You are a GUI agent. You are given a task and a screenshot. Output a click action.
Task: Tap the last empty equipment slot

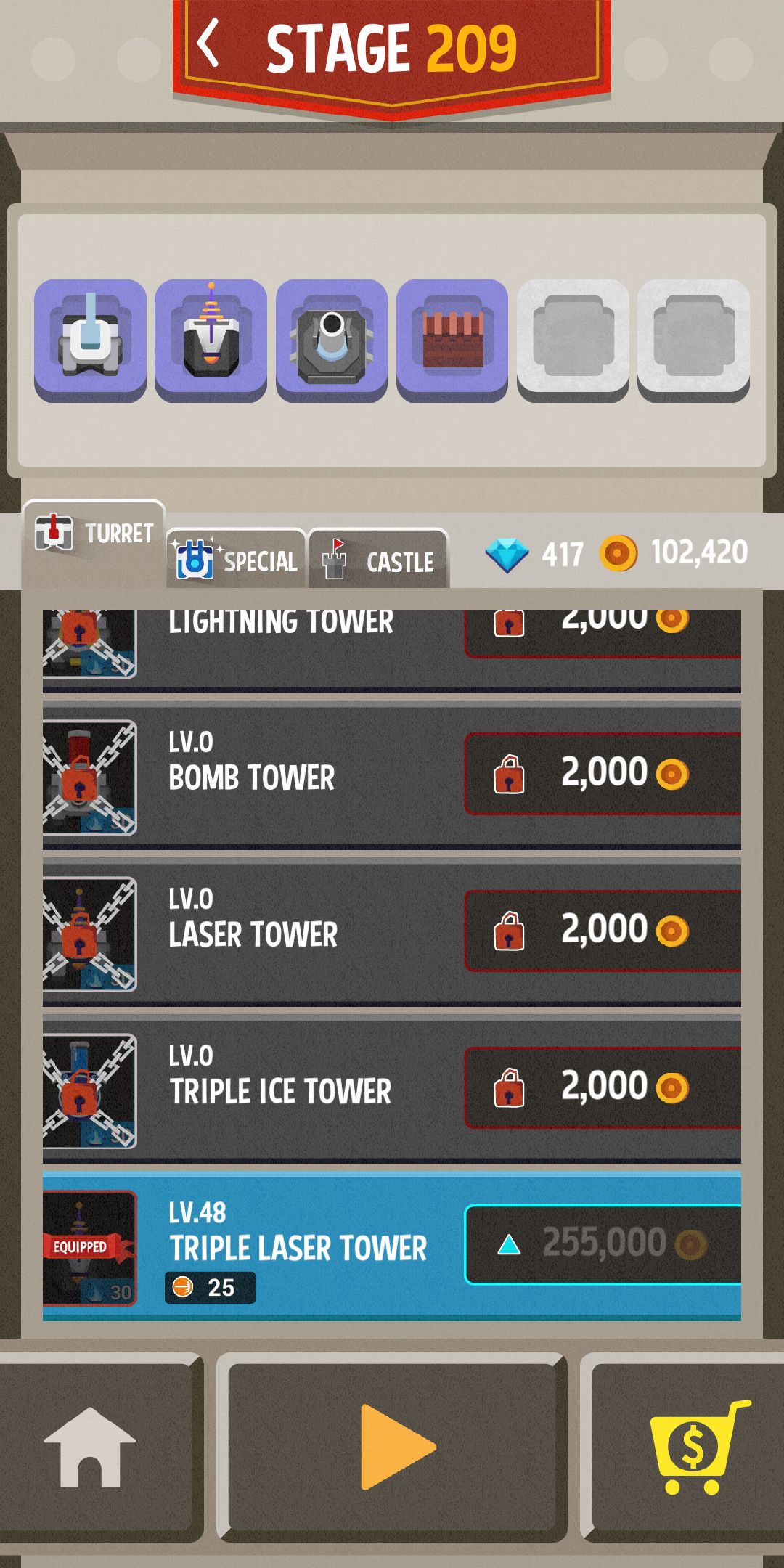pyautogui.click(x=693, y=340)
